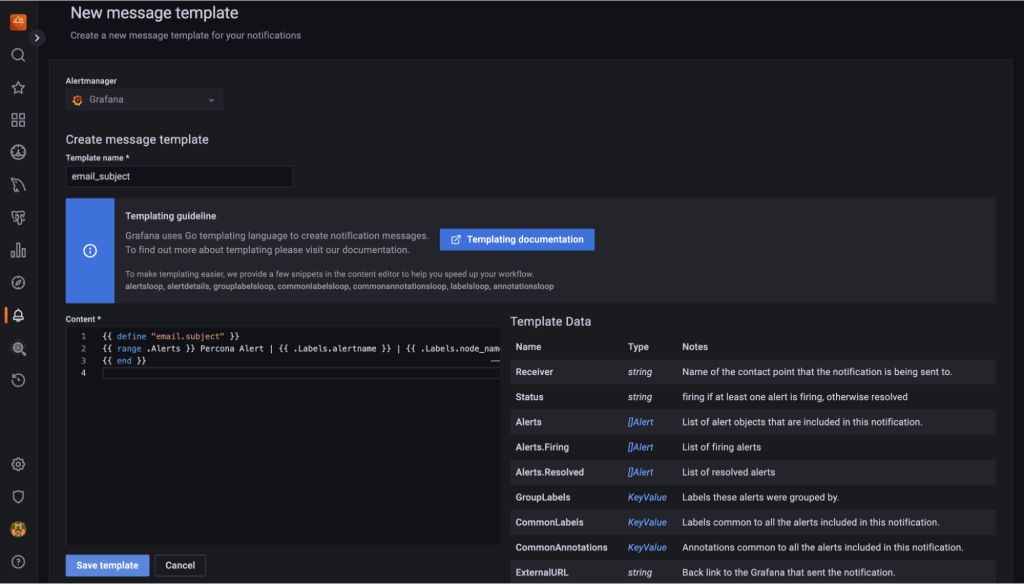Open the Starred dashboards icon

click(x=17, y=87)
